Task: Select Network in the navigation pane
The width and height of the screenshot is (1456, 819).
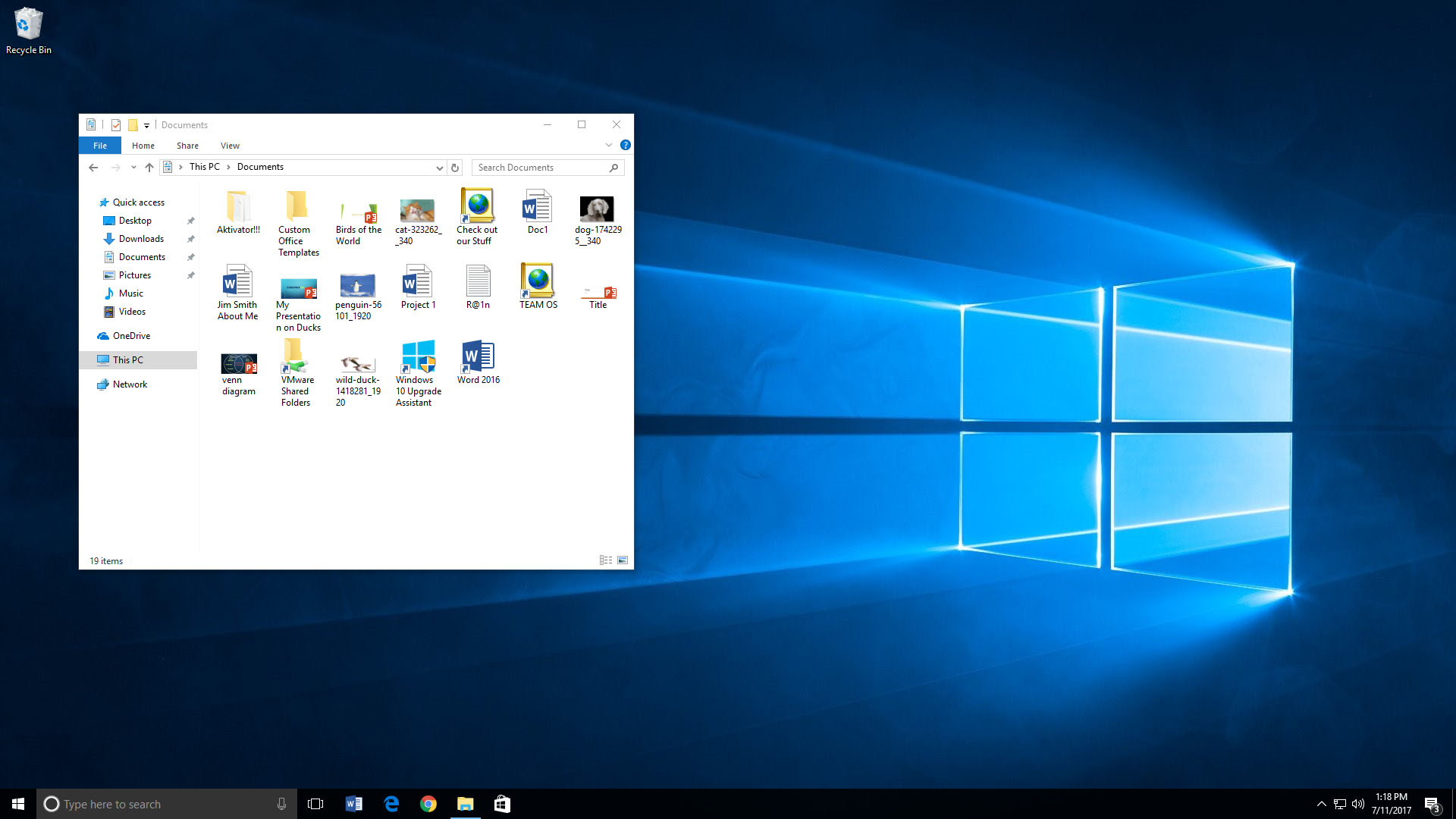Action: [x=130, y=384]
